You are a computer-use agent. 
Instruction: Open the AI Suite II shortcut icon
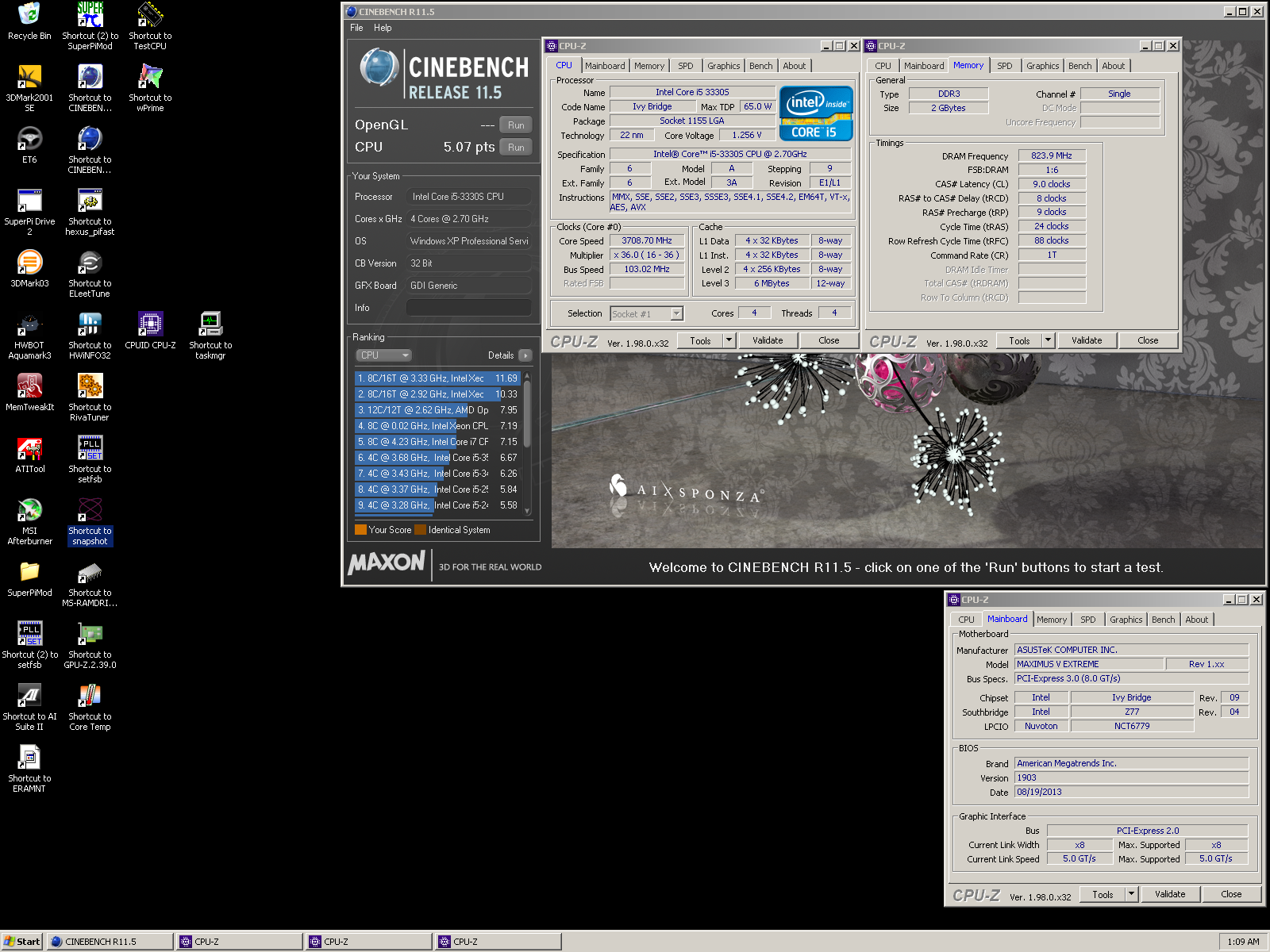pyautogui.click(x=29, y=707)
